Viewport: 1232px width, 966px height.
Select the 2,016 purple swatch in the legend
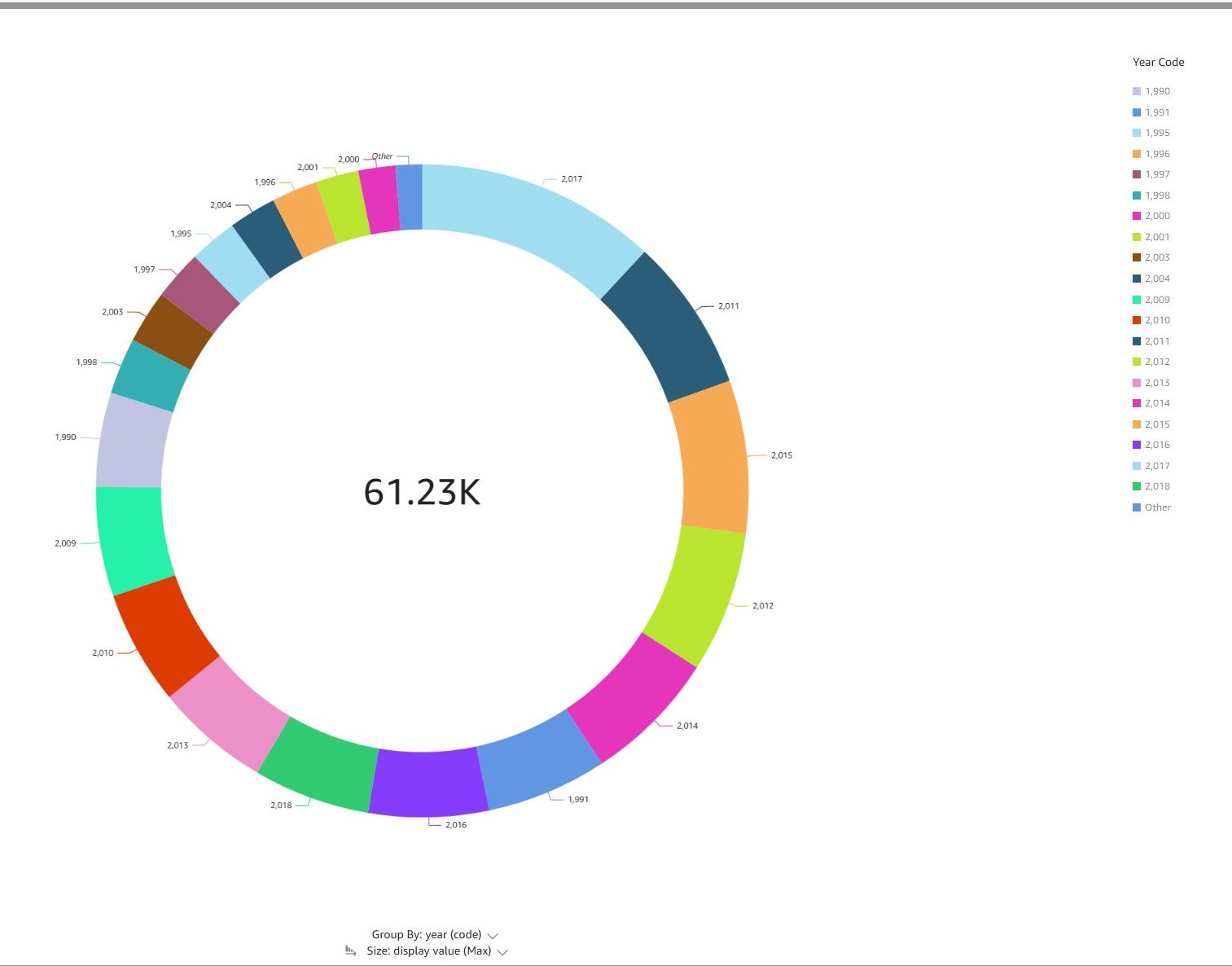[1137, 445]
